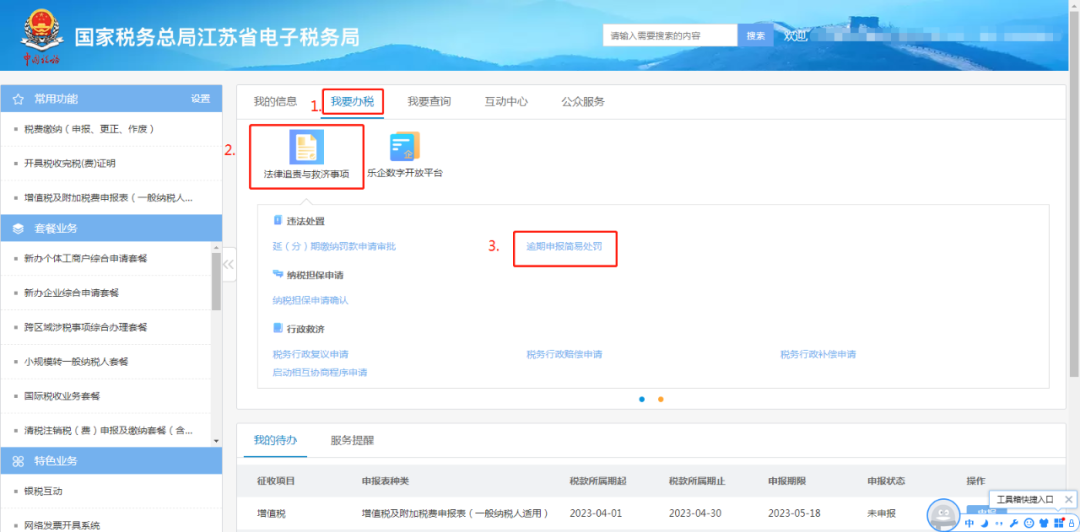This screenshot has width=1080, height=532.
Task: Click the penguin mascot avatar
Action: 944,514
